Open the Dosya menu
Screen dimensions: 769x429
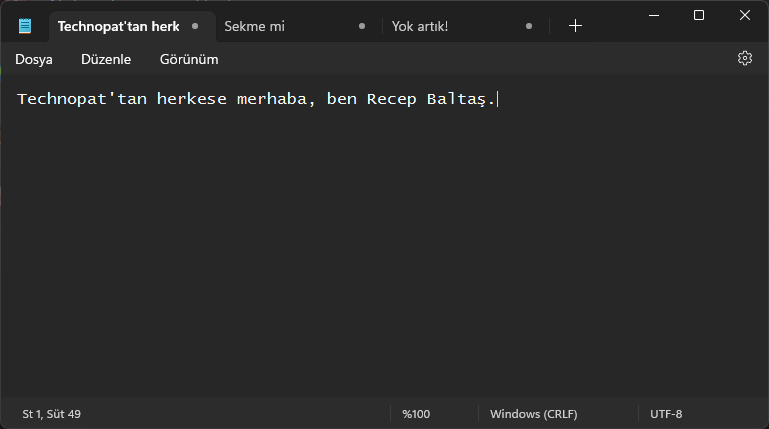click(34, 59)
